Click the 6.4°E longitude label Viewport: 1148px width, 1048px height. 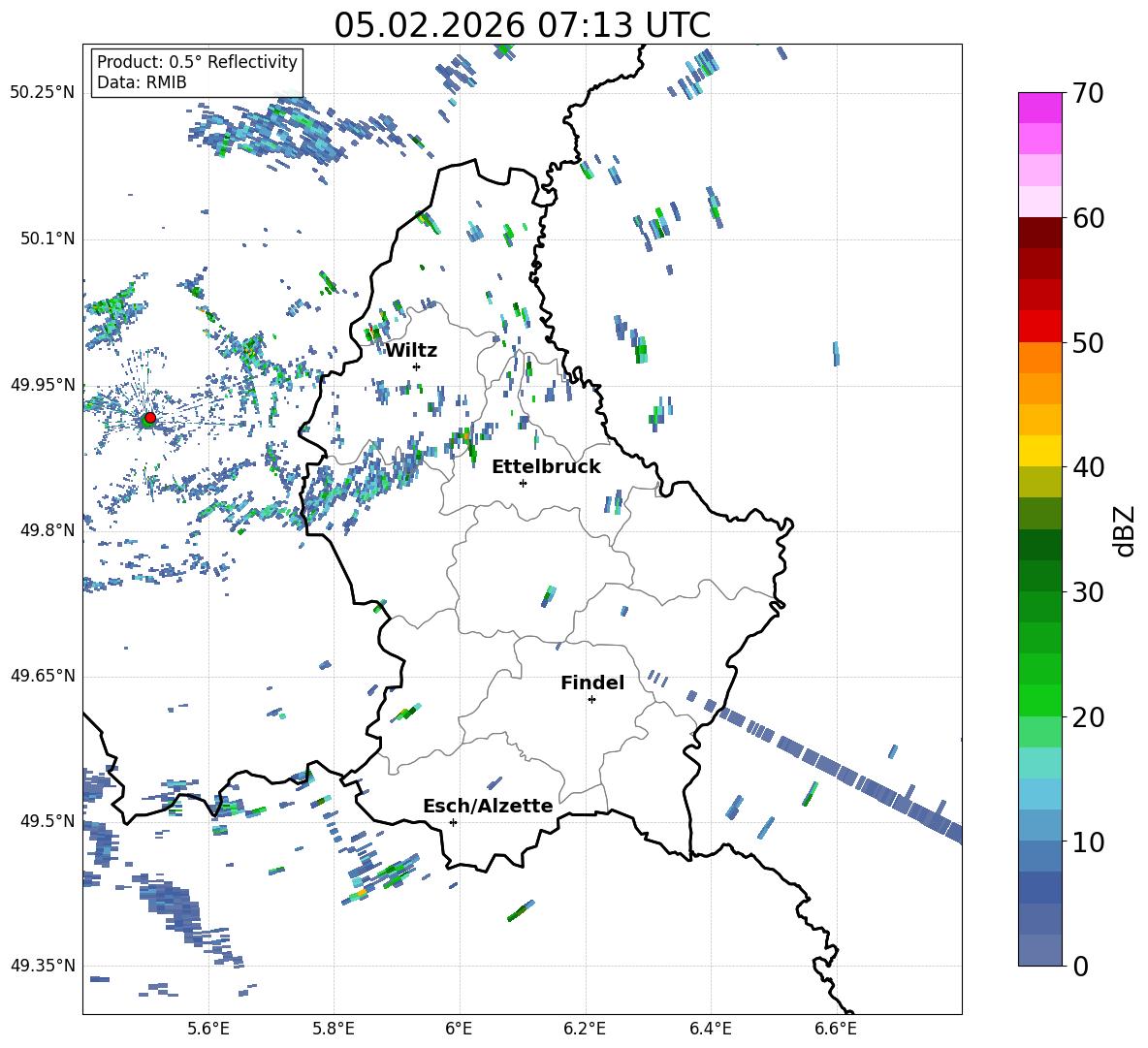tap(710, 1029)
